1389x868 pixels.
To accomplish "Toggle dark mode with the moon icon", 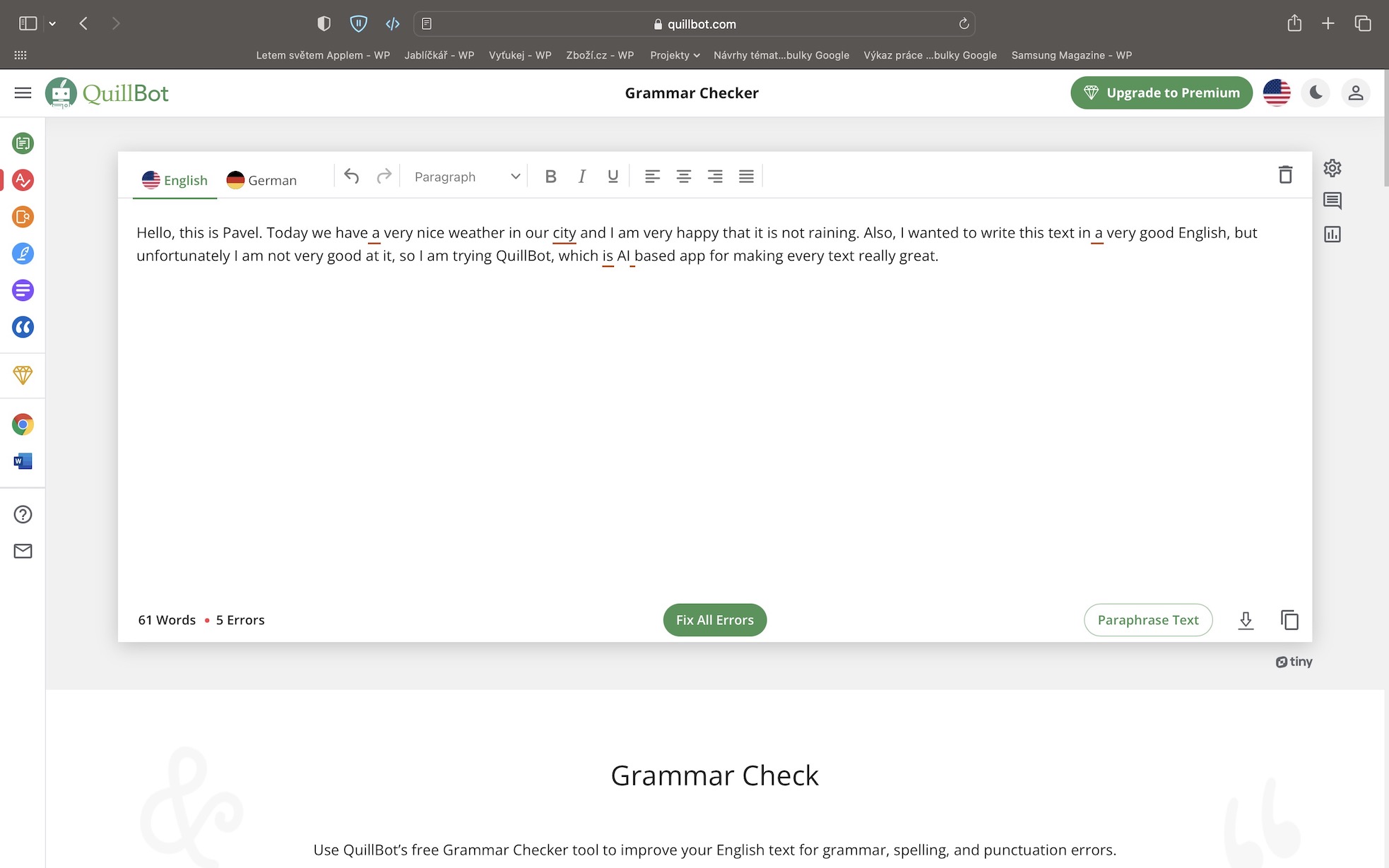I will coord(1316,93).
